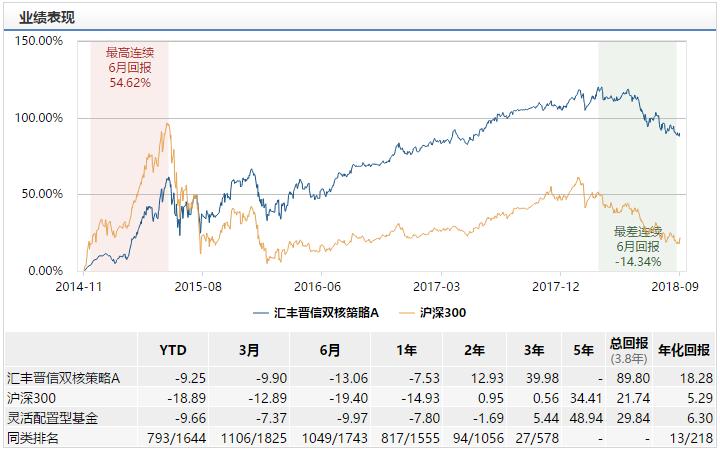Click the 2015-08 x-axis date label
The height and width of the screenshot is (451, 720).
click(198, 287)
